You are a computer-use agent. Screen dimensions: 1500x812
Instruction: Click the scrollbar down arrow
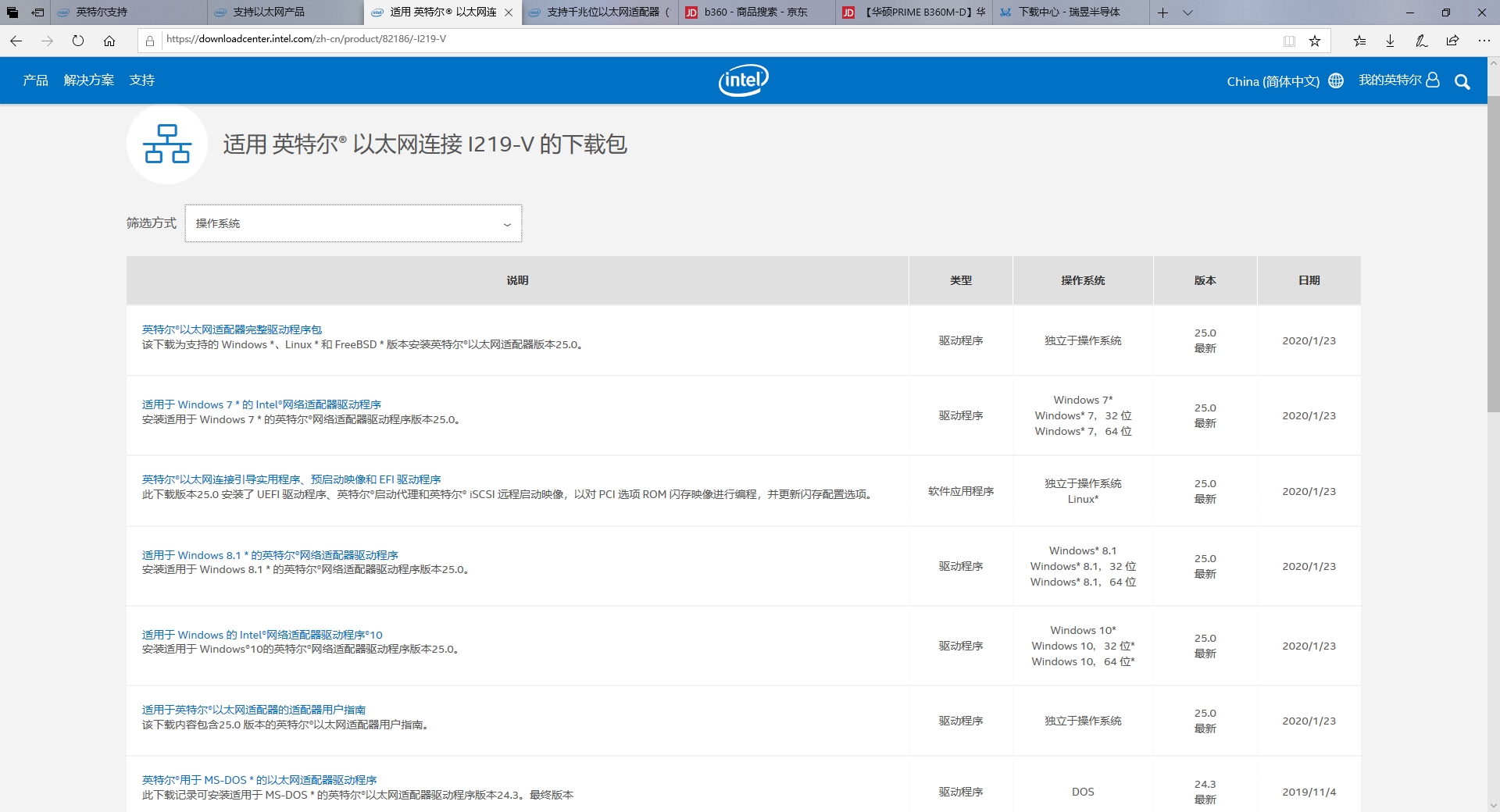point(1493,805)
